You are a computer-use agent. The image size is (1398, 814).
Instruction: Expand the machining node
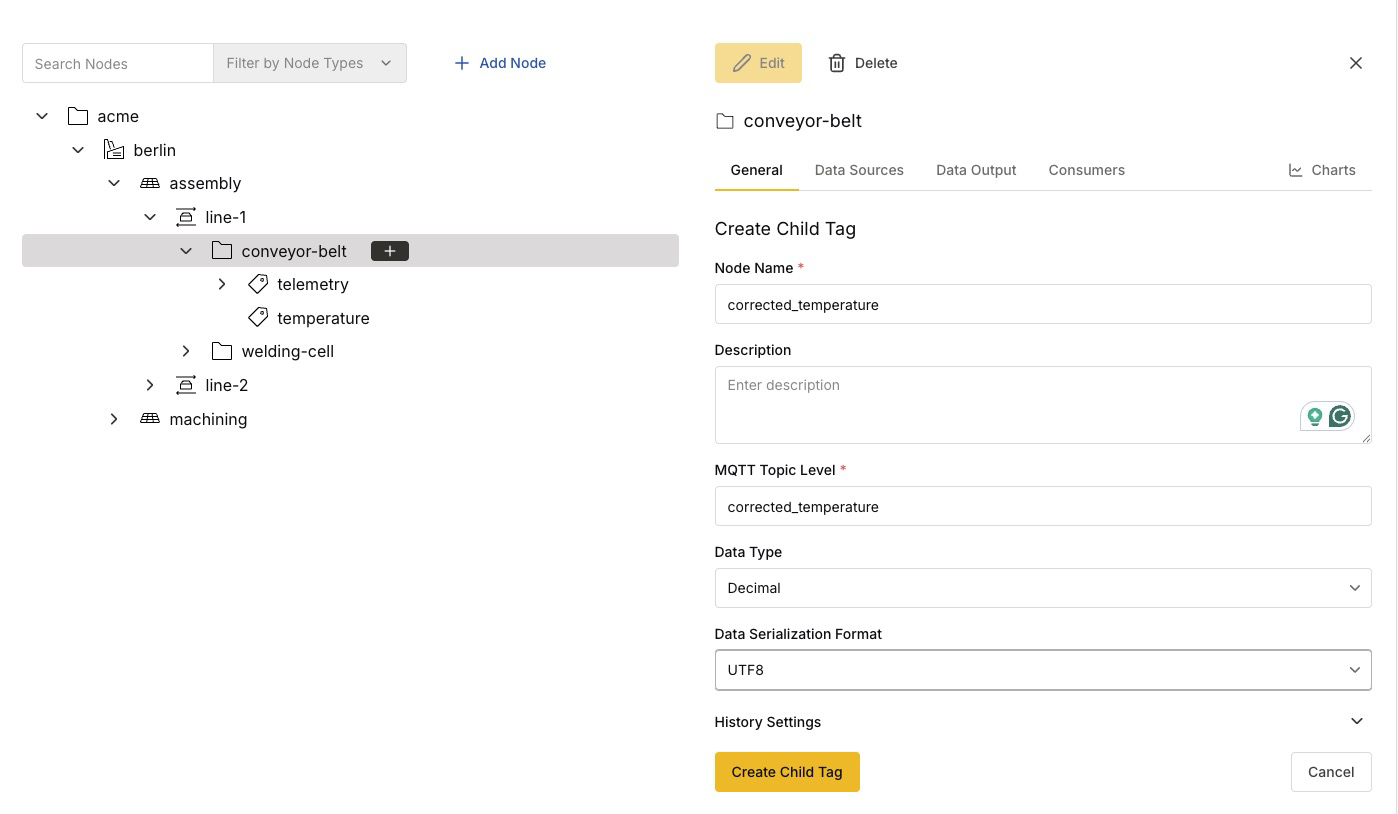[x=114, y=419]
